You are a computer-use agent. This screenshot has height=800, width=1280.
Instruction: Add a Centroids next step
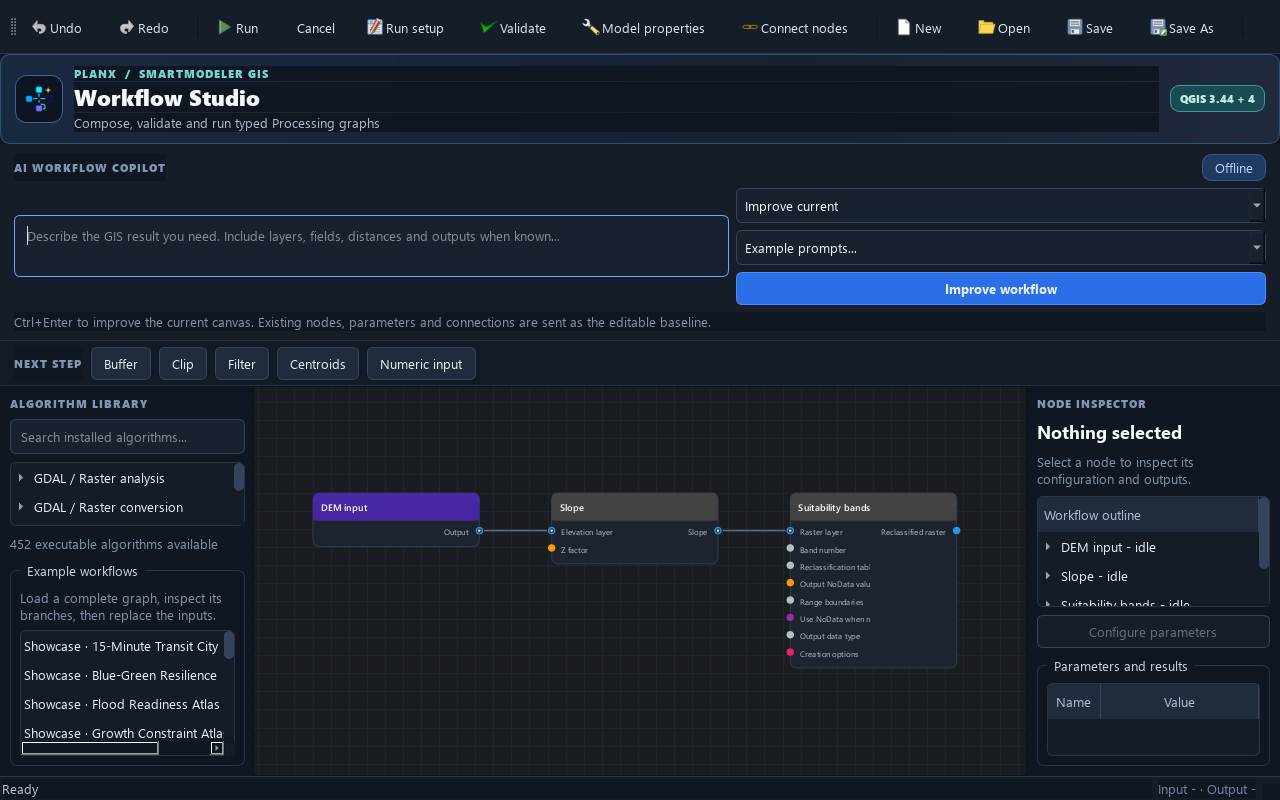pyautogui.click(x=318, y=364)
